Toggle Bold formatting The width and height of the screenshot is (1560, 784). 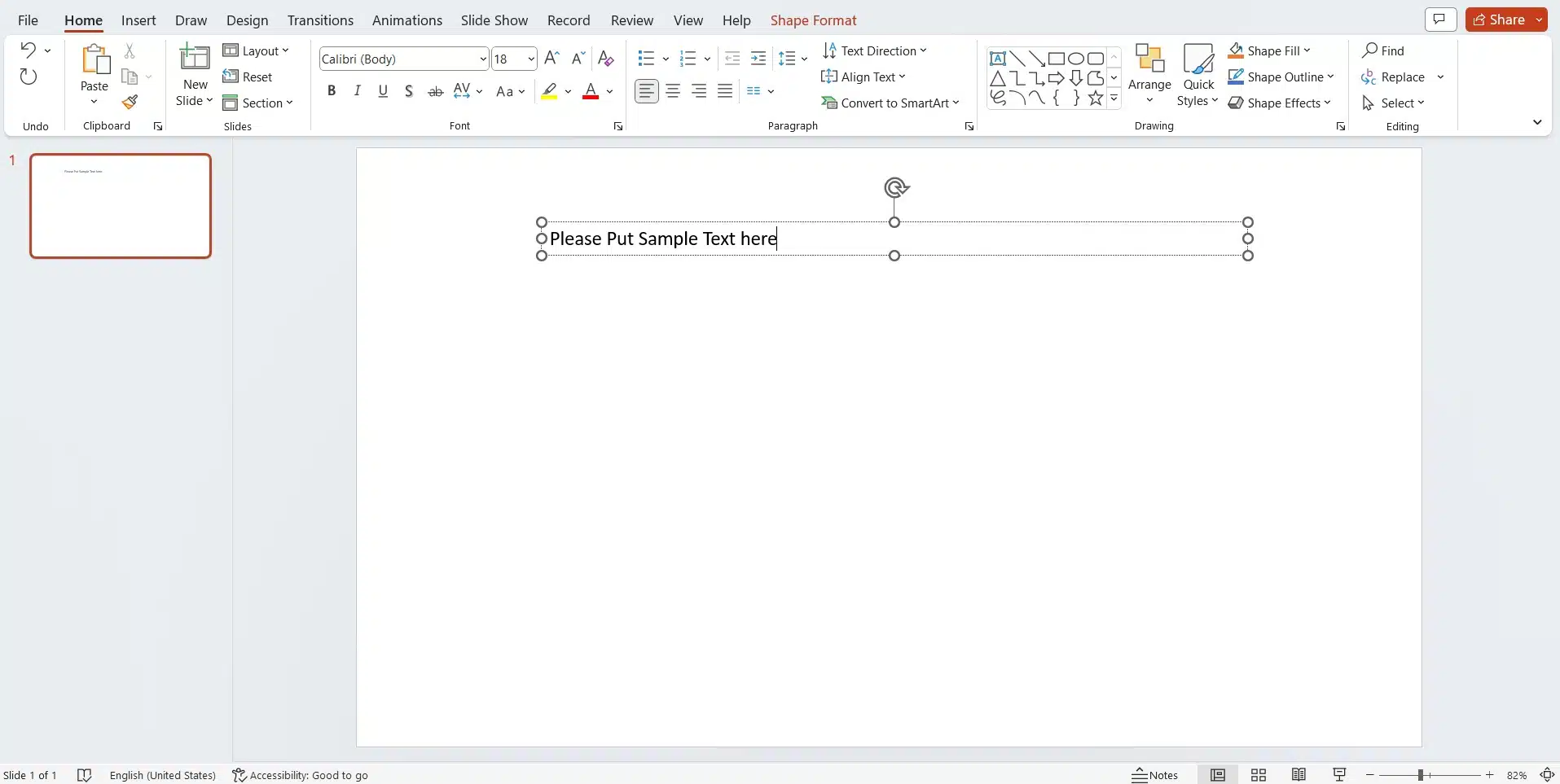click(x=332, y=91)
